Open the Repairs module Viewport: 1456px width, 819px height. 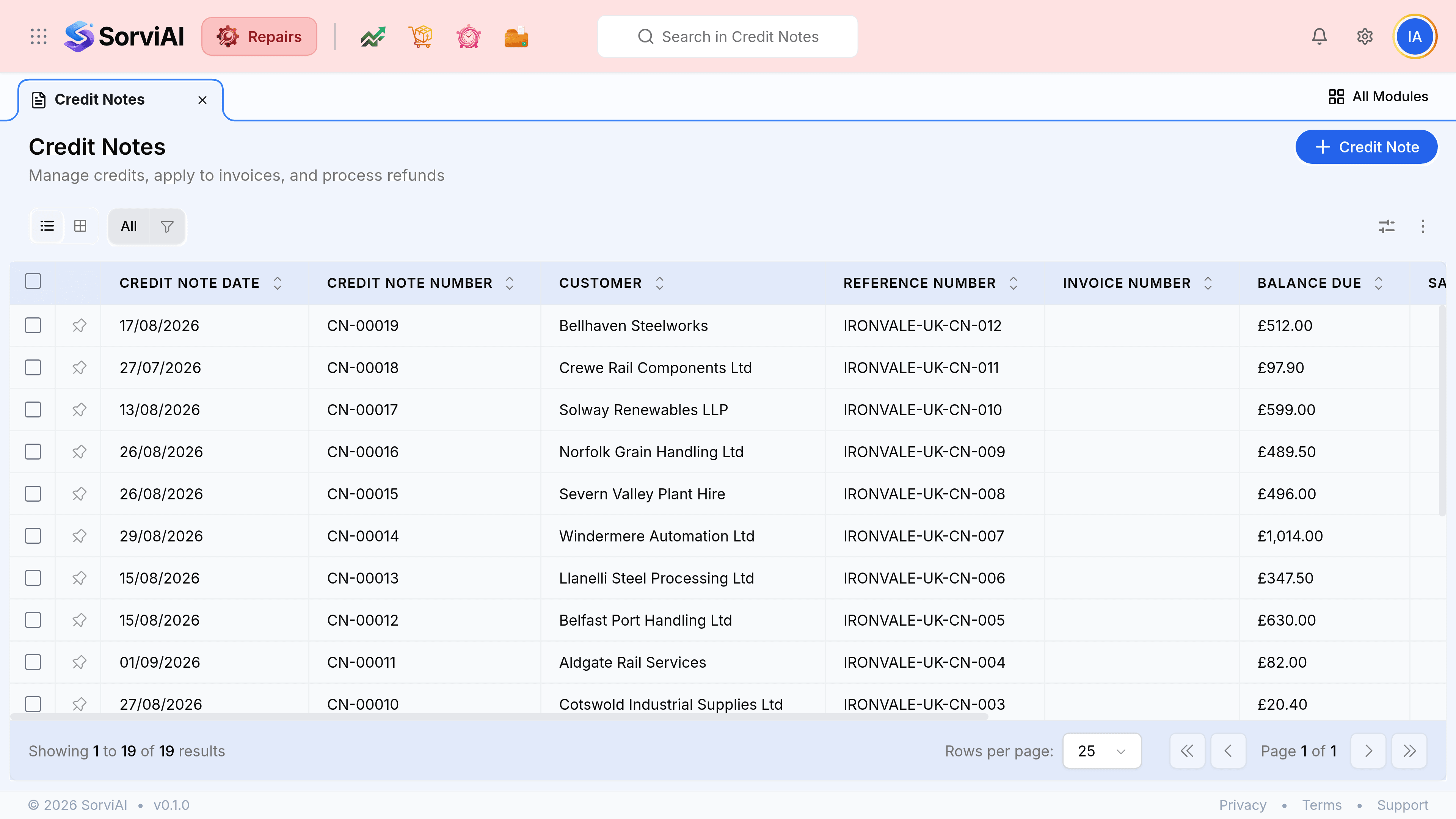[259, 37]
